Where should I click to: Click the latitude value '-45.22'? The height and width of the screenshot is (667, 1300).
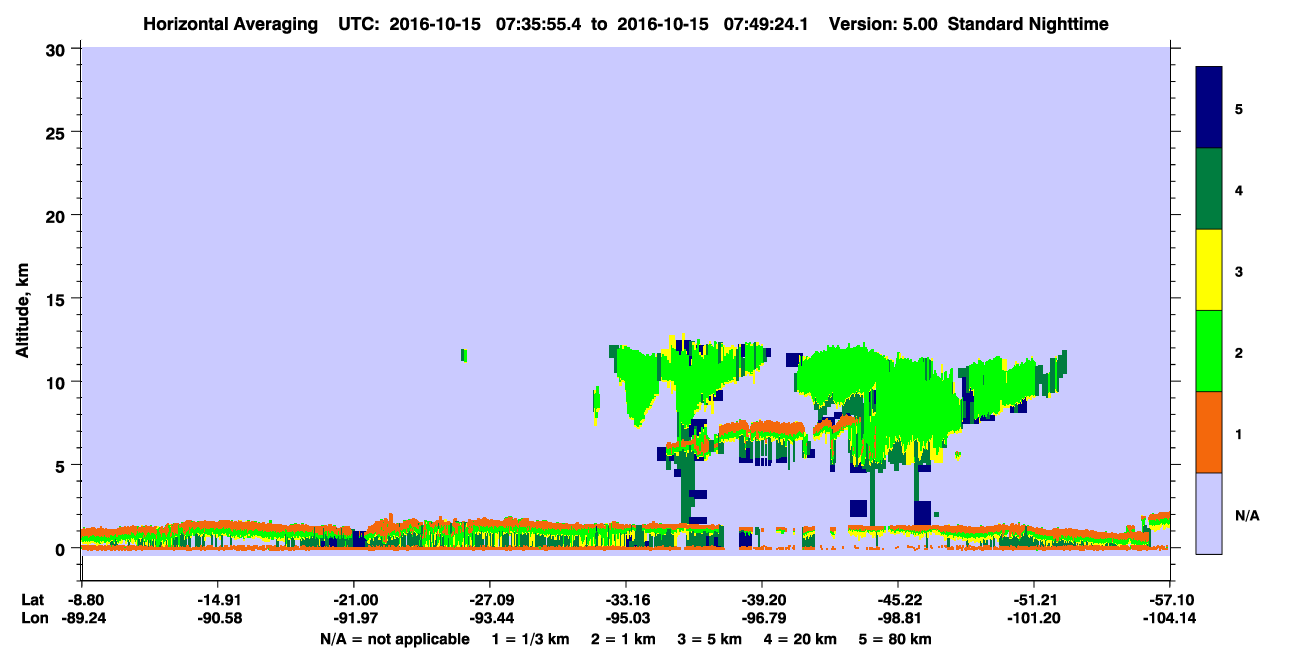point(898,600)
